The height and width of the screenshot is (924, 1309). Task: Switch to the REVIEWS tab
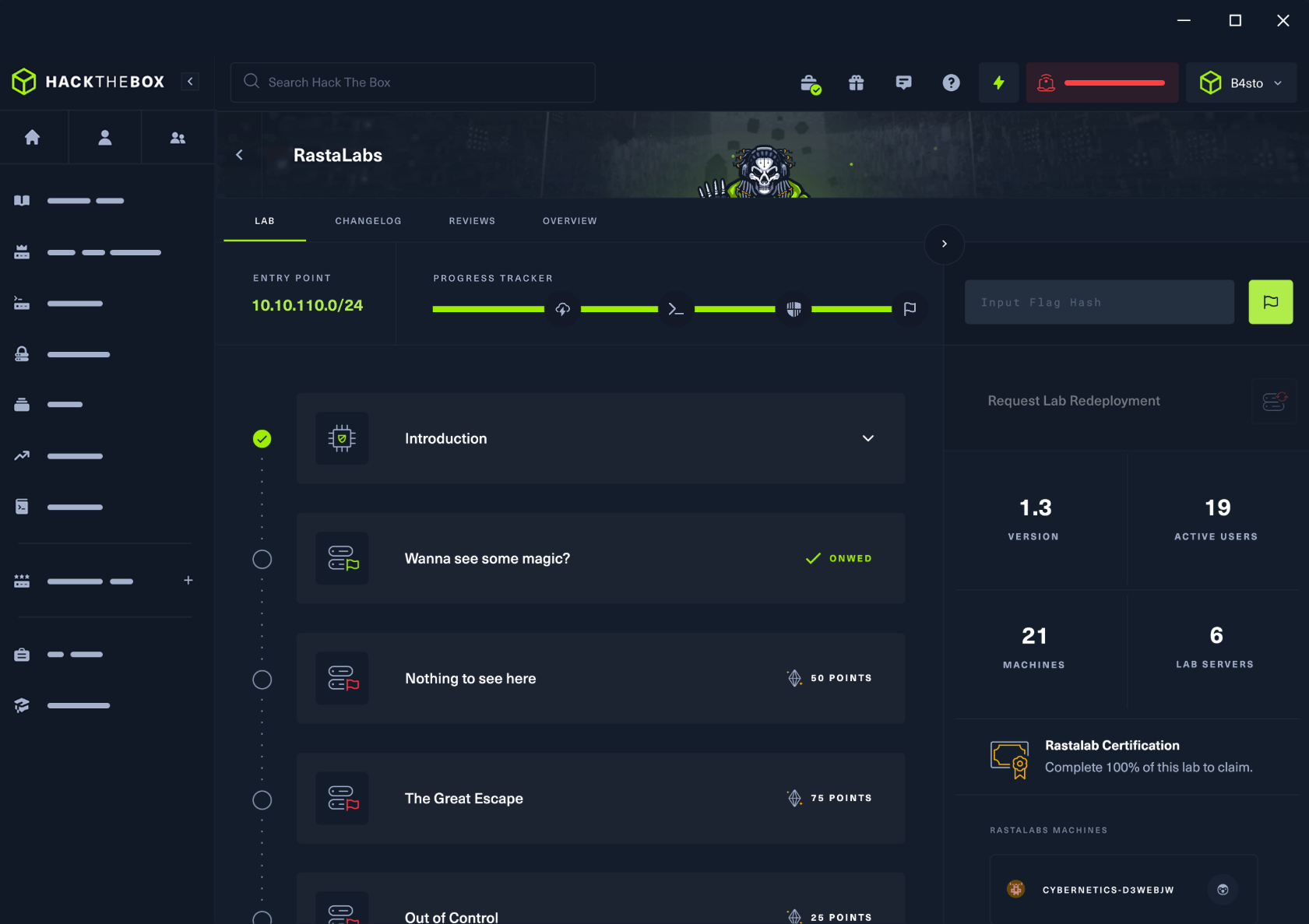472,221
